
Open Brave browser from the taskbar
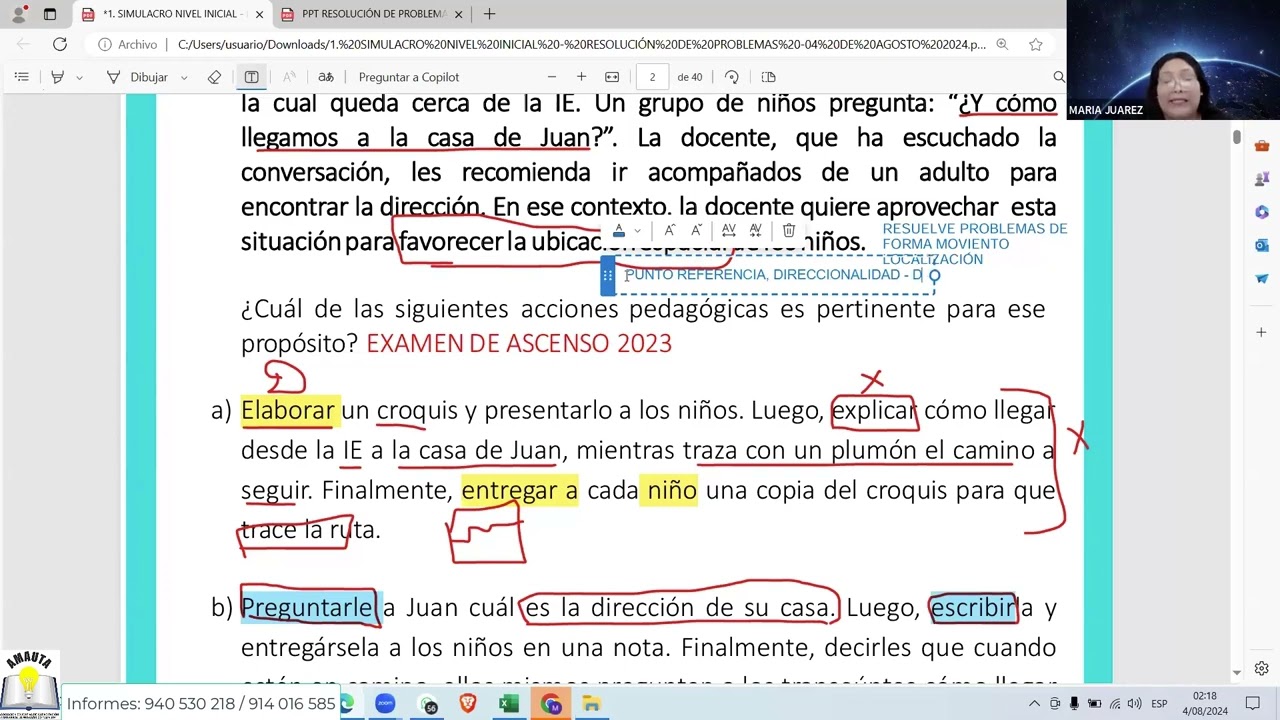[468, 704]
